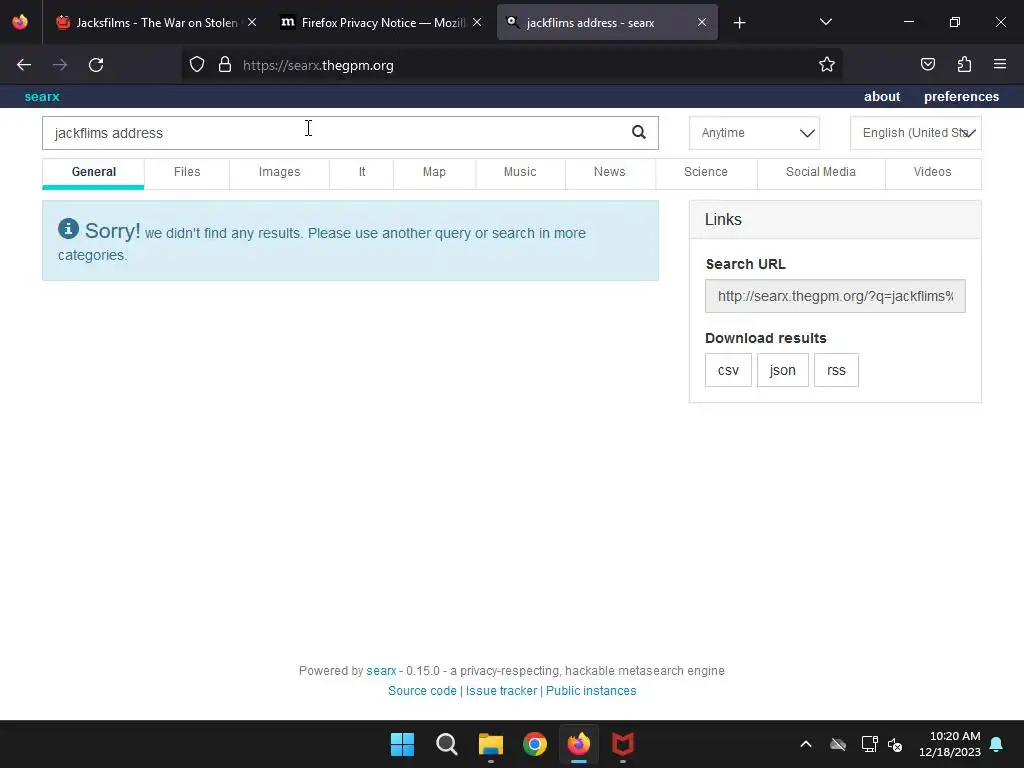Screen dimensions: 1024x768
Task: Open the clock and date panel
Action: pos(950,744)
